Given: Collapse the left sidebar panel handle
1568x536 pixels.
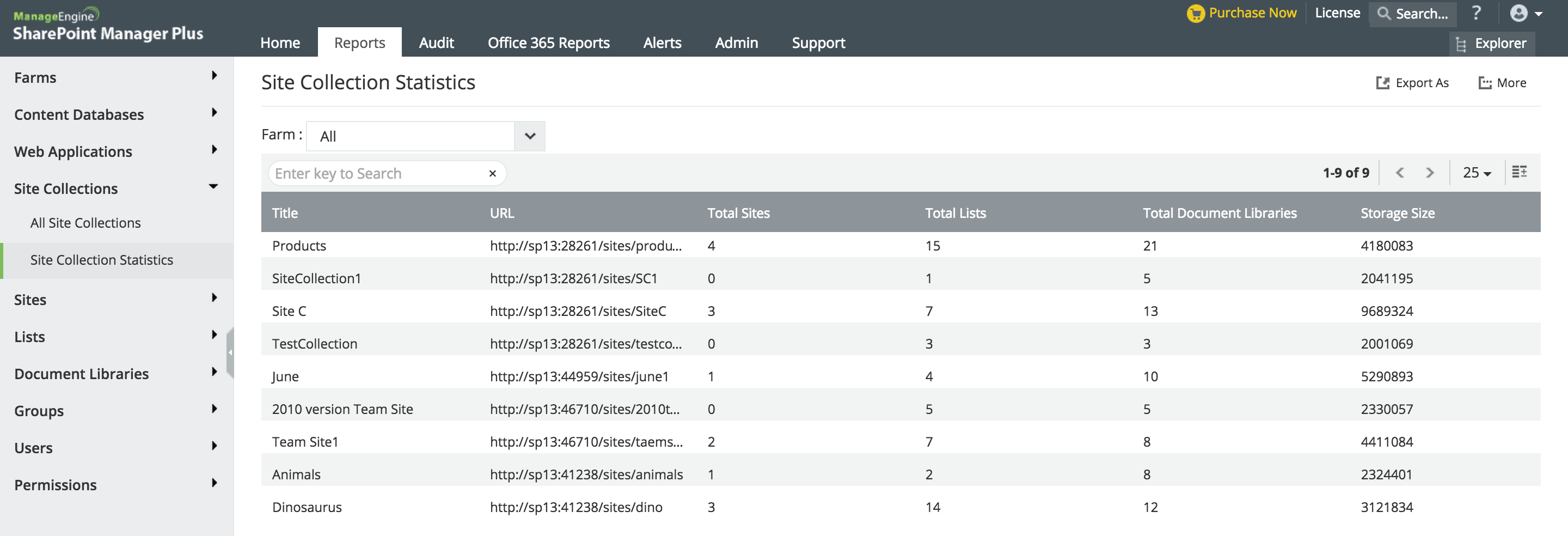Looking at the screenshot, I should click(x=230, y=352).
